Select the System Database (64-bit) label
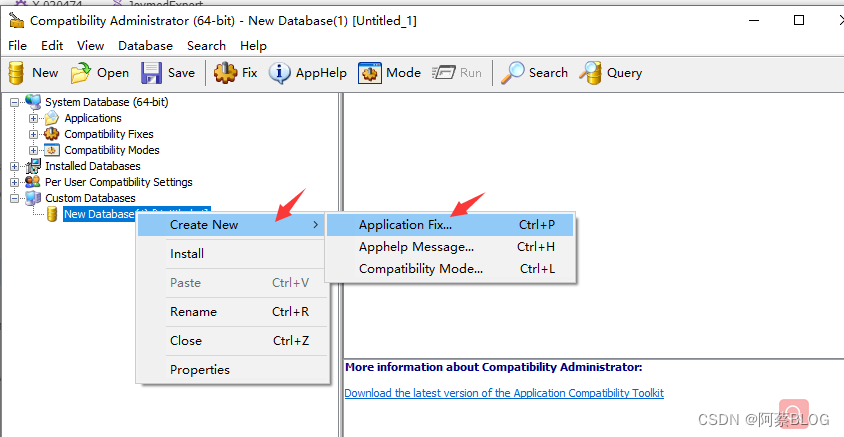The height and width of the screenshot is (437, 844). [107, 102]
